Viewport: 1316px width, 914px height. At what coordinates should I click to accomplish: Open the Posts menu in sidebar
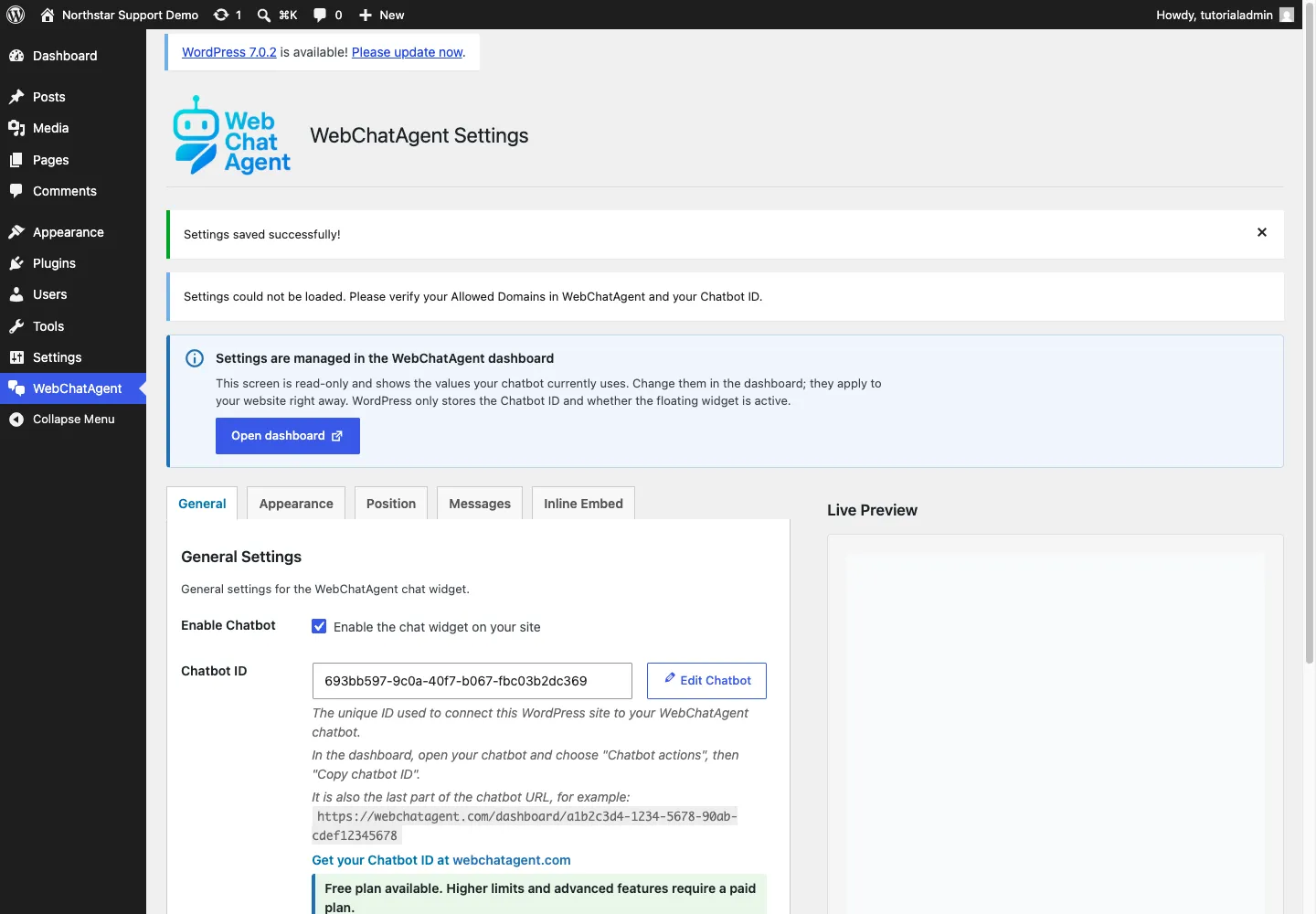[x=73, y=97]
